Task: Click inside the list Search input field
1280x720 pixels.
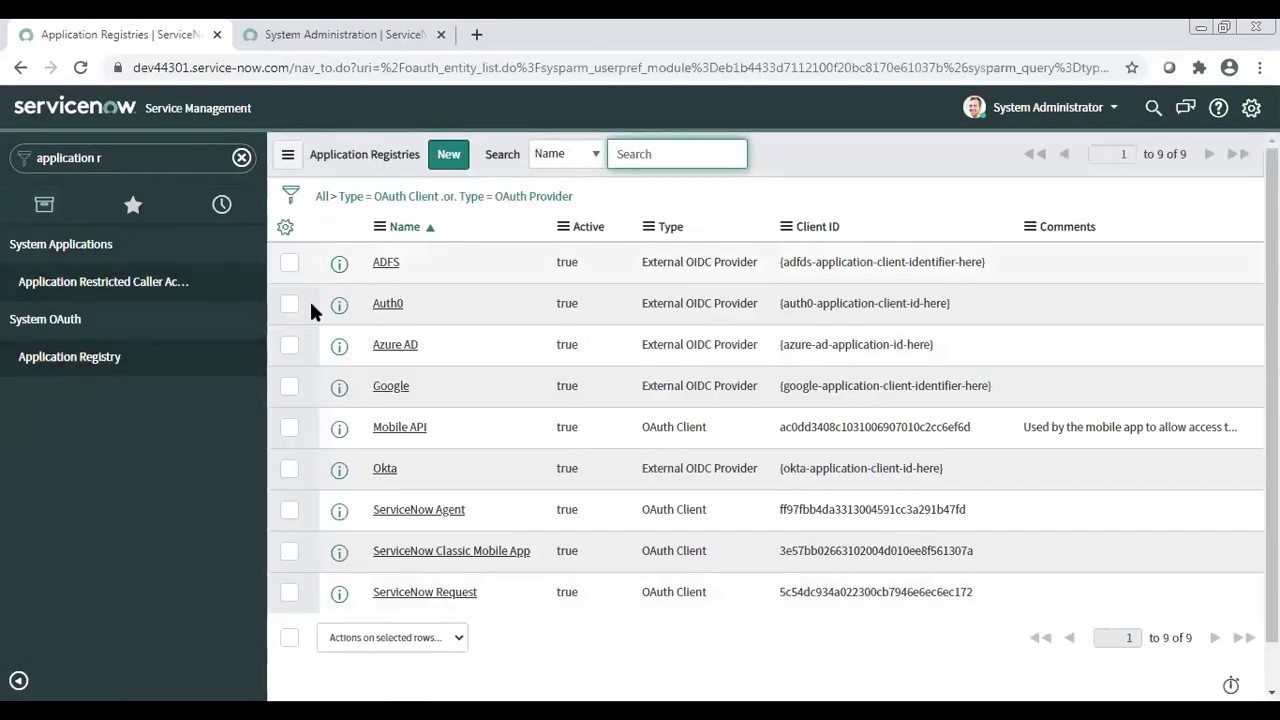Action: (677, 153)
